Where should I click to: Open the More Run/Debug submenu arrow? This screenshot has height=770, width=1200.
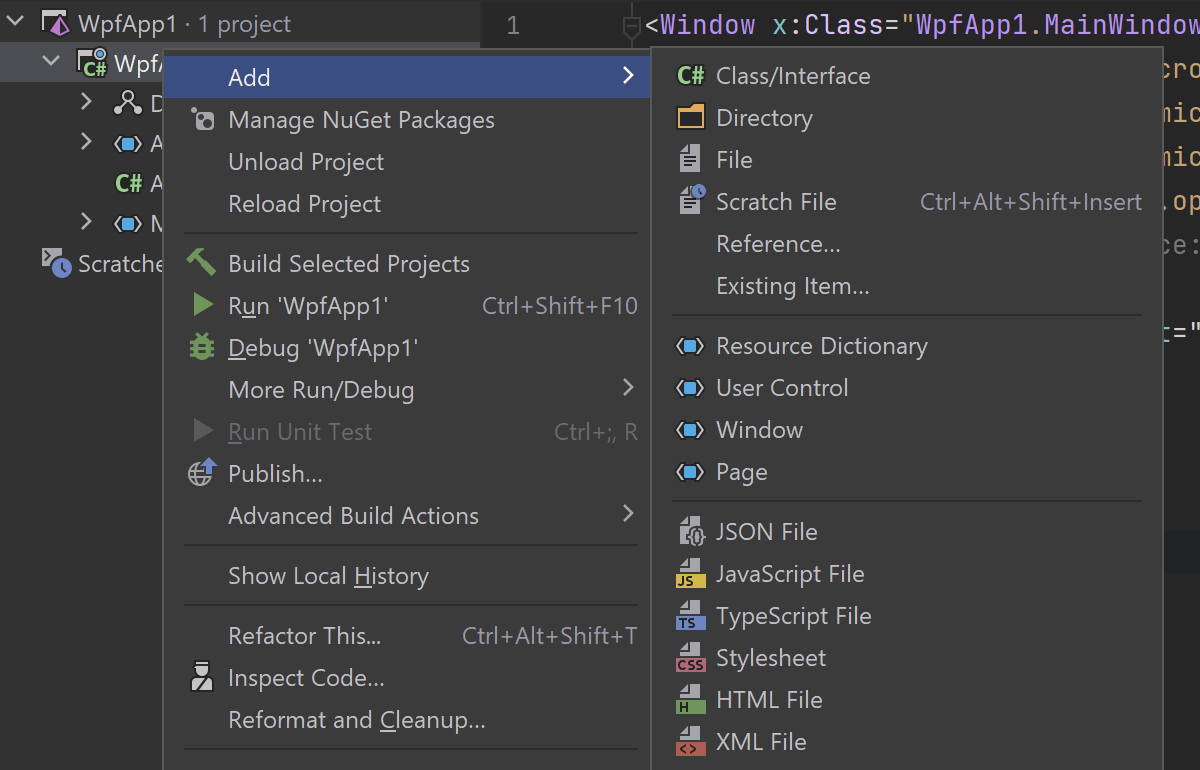coord(628,388)
